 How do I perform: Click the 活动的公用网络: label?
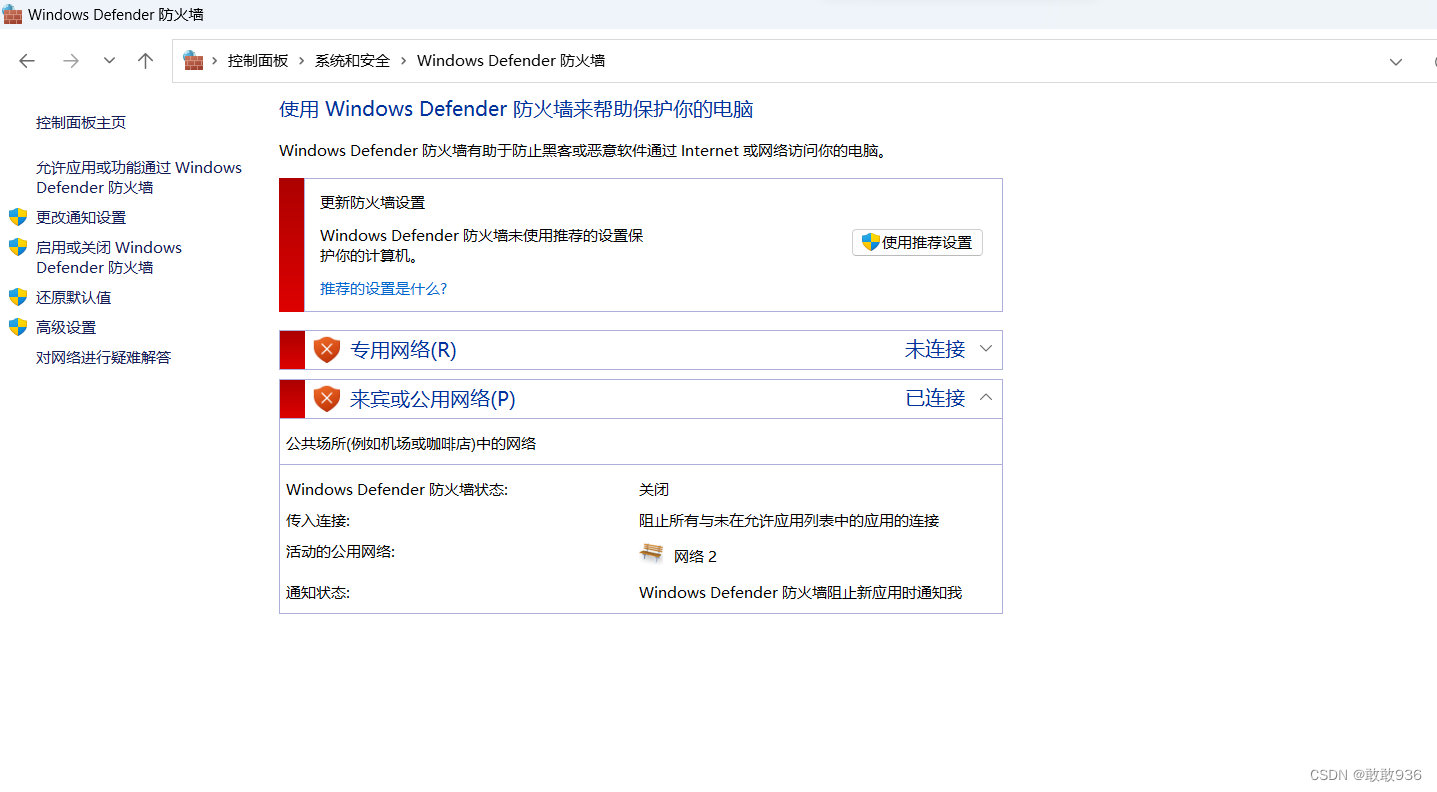[341, 552]
